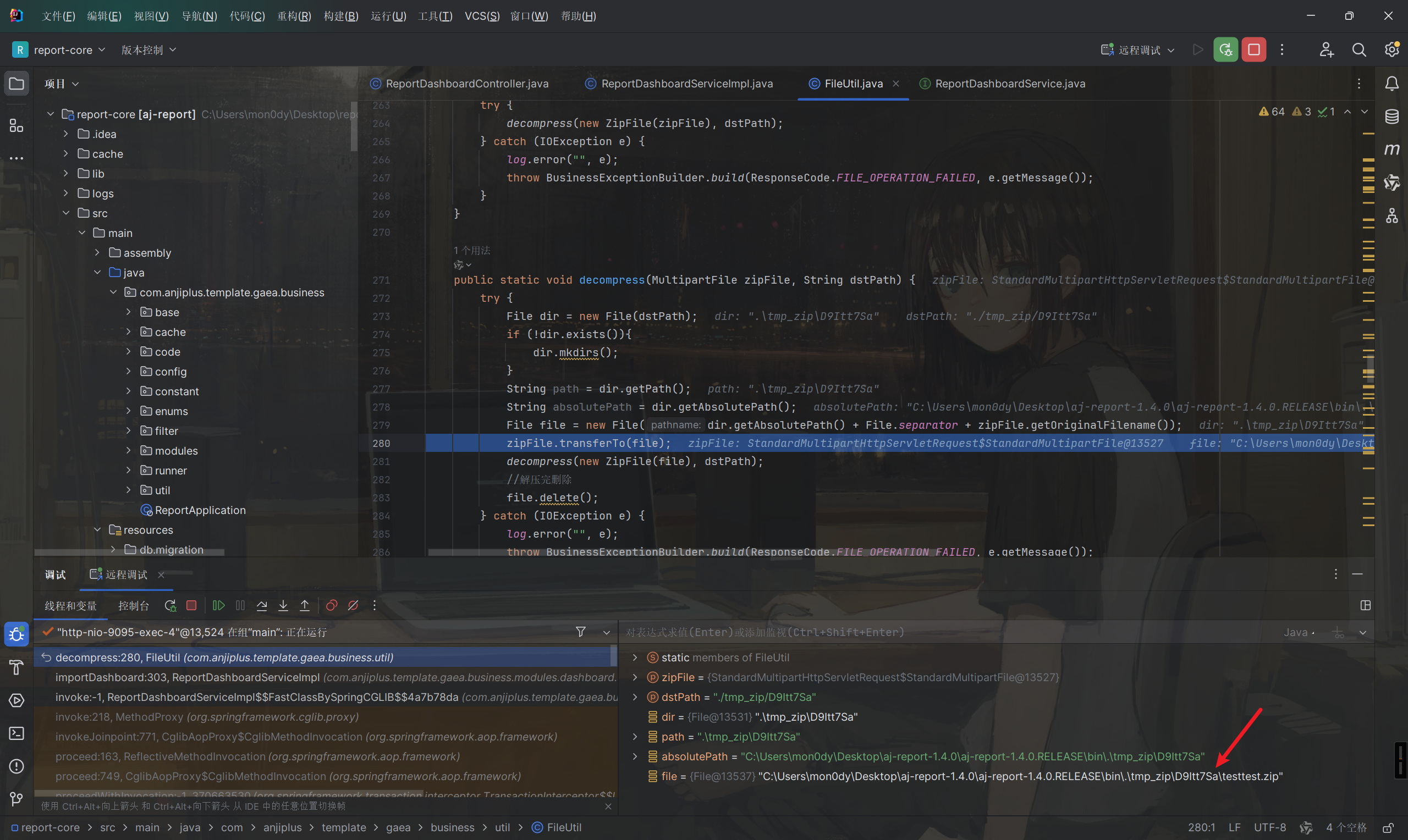
Task: Open the Terminal tool window
Action: pyautogui.click(x=16, y=733)
